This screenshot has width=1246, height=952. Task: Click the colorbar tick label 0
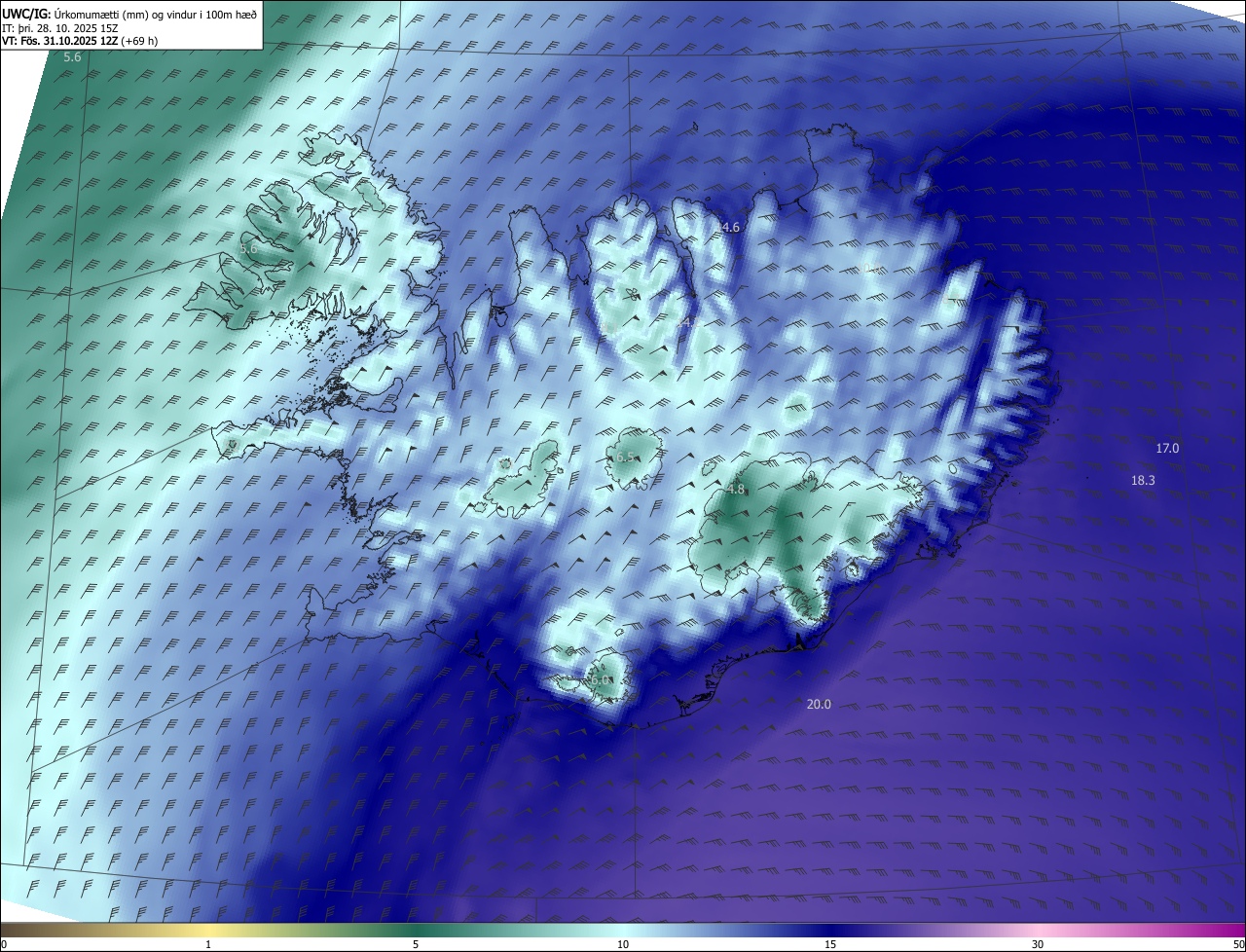(4, 944)
